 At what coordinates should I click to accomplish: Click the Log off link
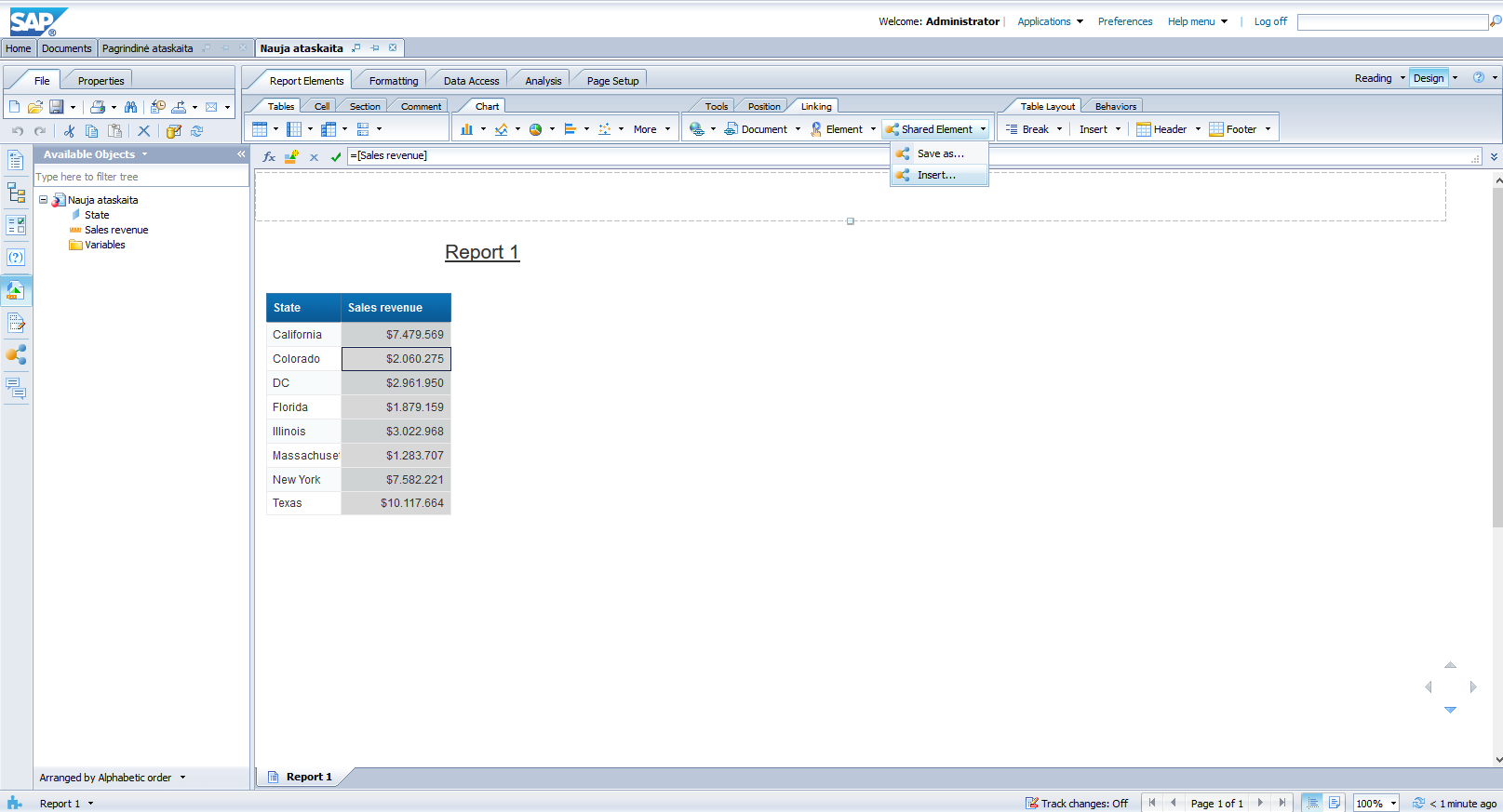1269,21
